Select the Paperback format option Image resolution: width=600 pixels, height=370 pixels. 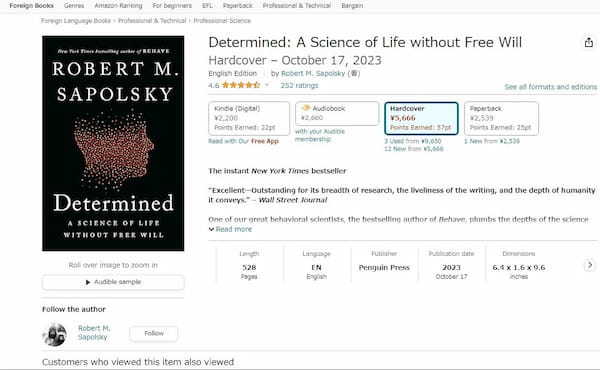click(501, 118)
